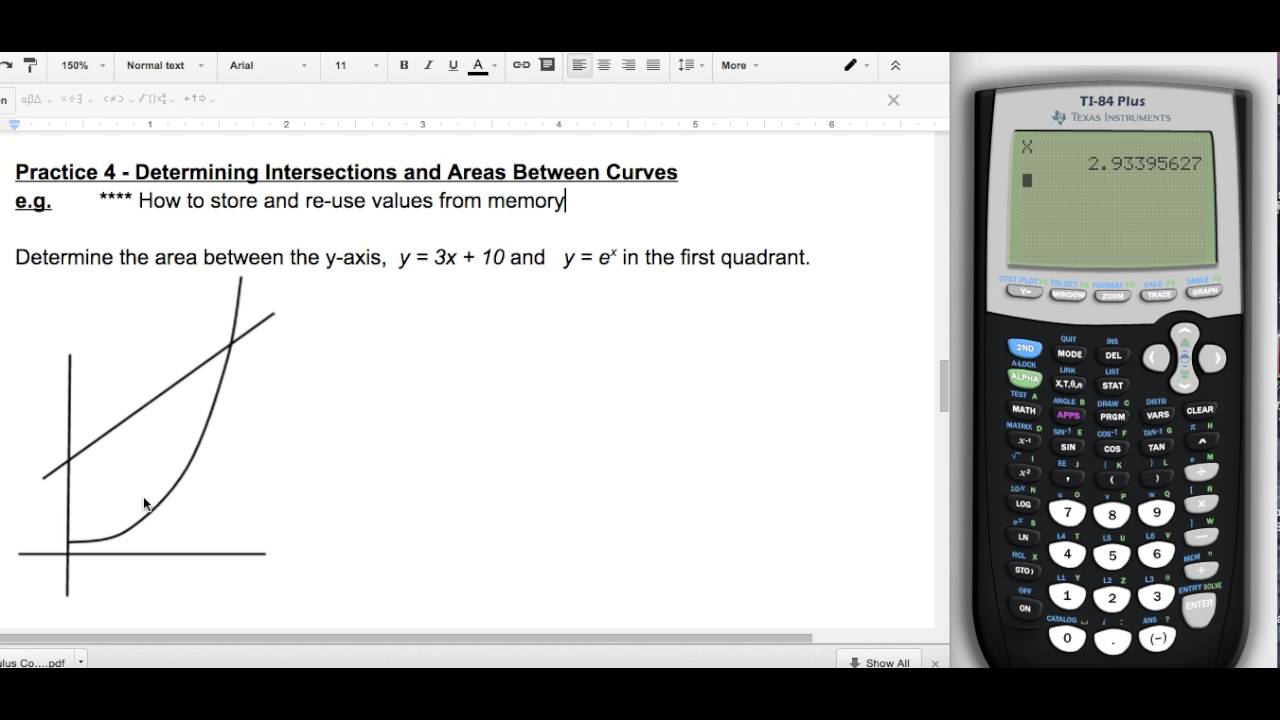Click the LN key
This screenshot has height=720, width=1280.
[1024, 537]
